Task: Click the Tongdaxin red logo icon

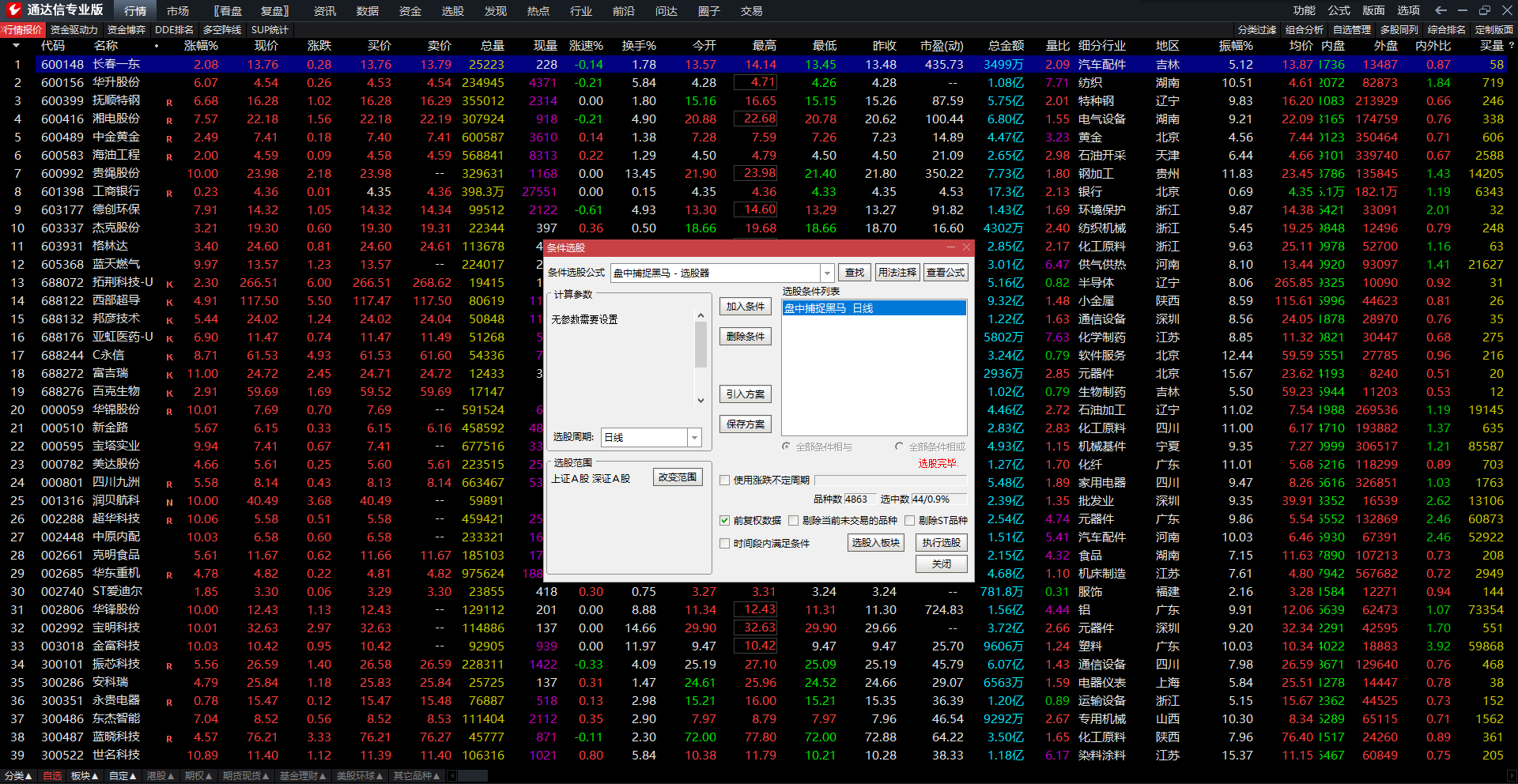Action: (x=13, y=10)
